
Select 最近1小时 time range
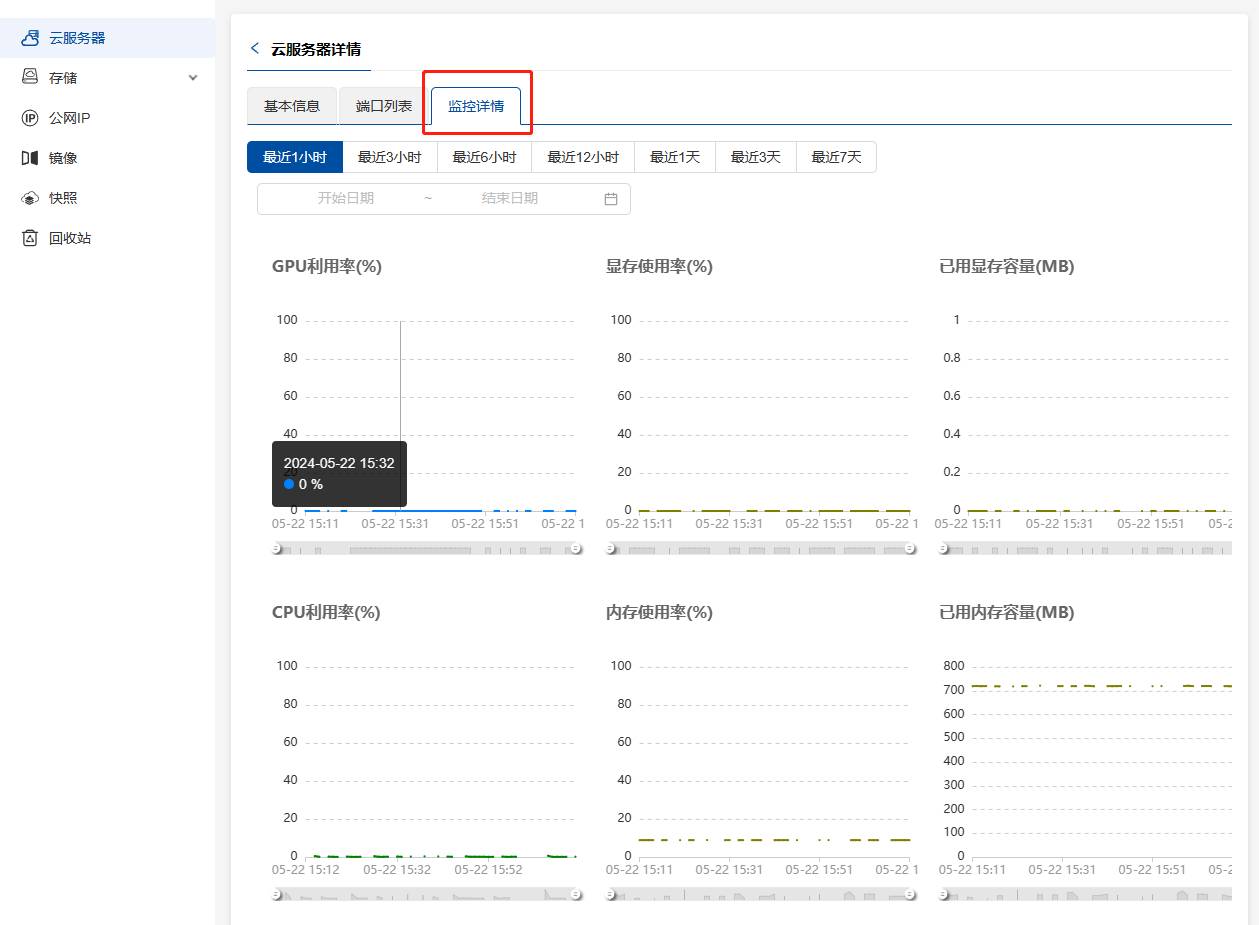[295, 157]
